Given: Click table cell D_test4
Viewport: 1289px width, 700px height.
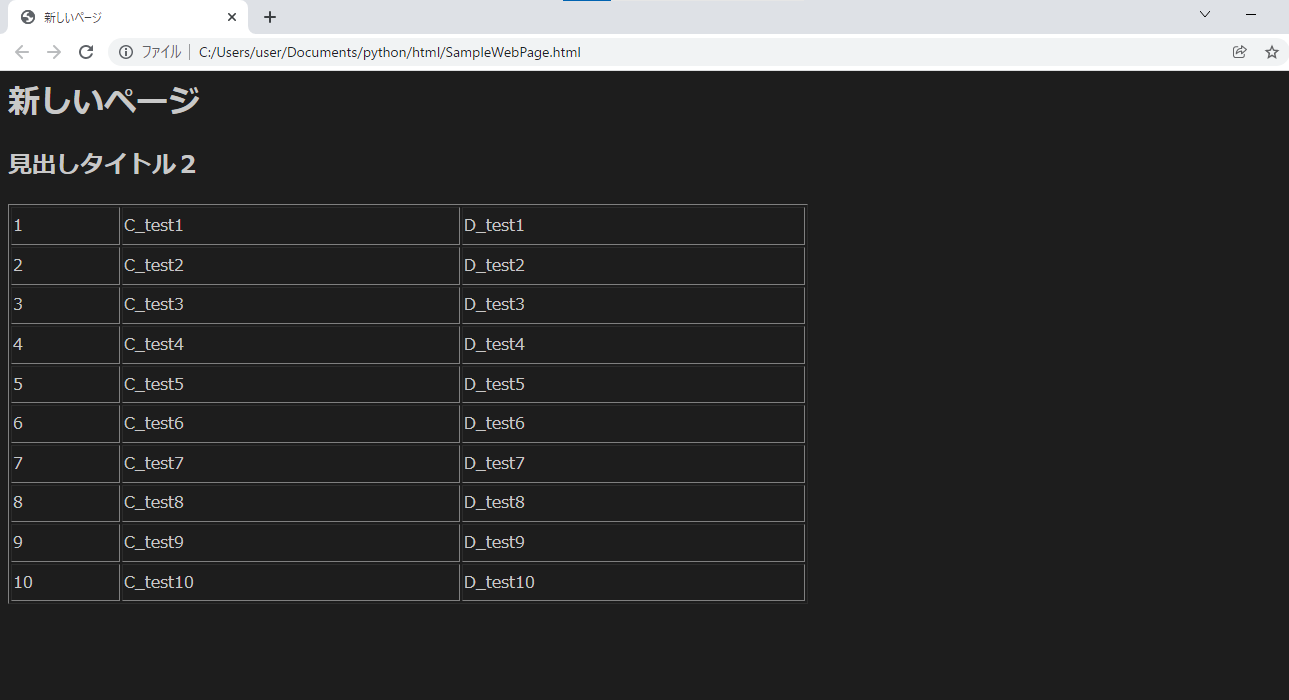Looking at the screenshot, I should tap(633, 344).
